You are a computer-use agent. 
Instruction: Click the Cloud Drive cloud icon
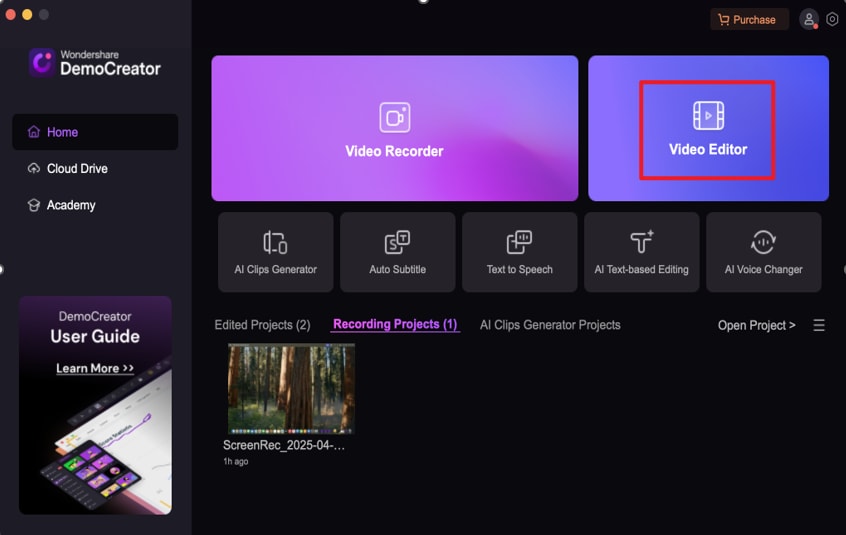[x=33, y=168]
